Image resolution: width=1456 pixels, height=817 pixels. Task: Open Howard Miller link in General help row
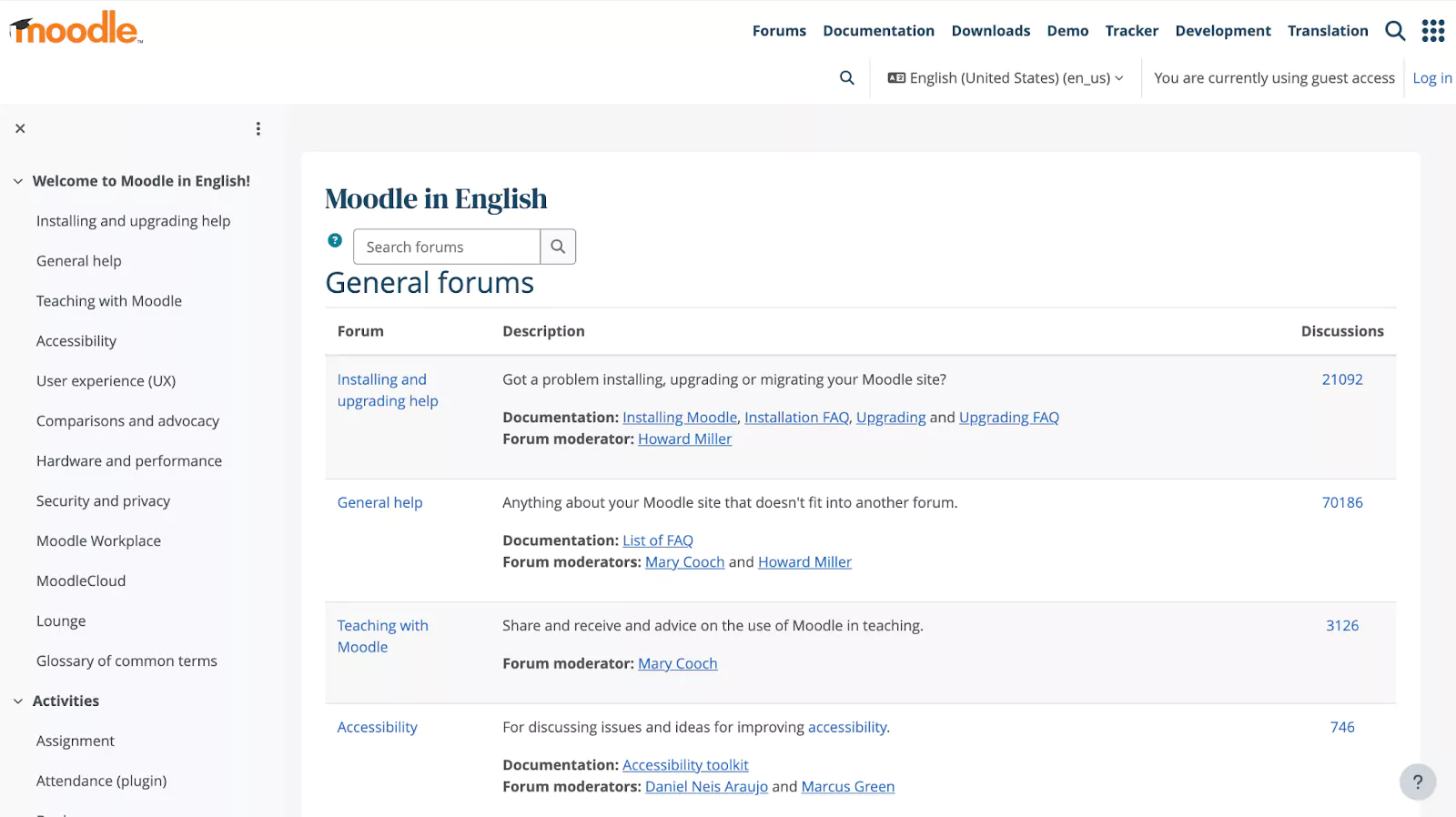804,562
